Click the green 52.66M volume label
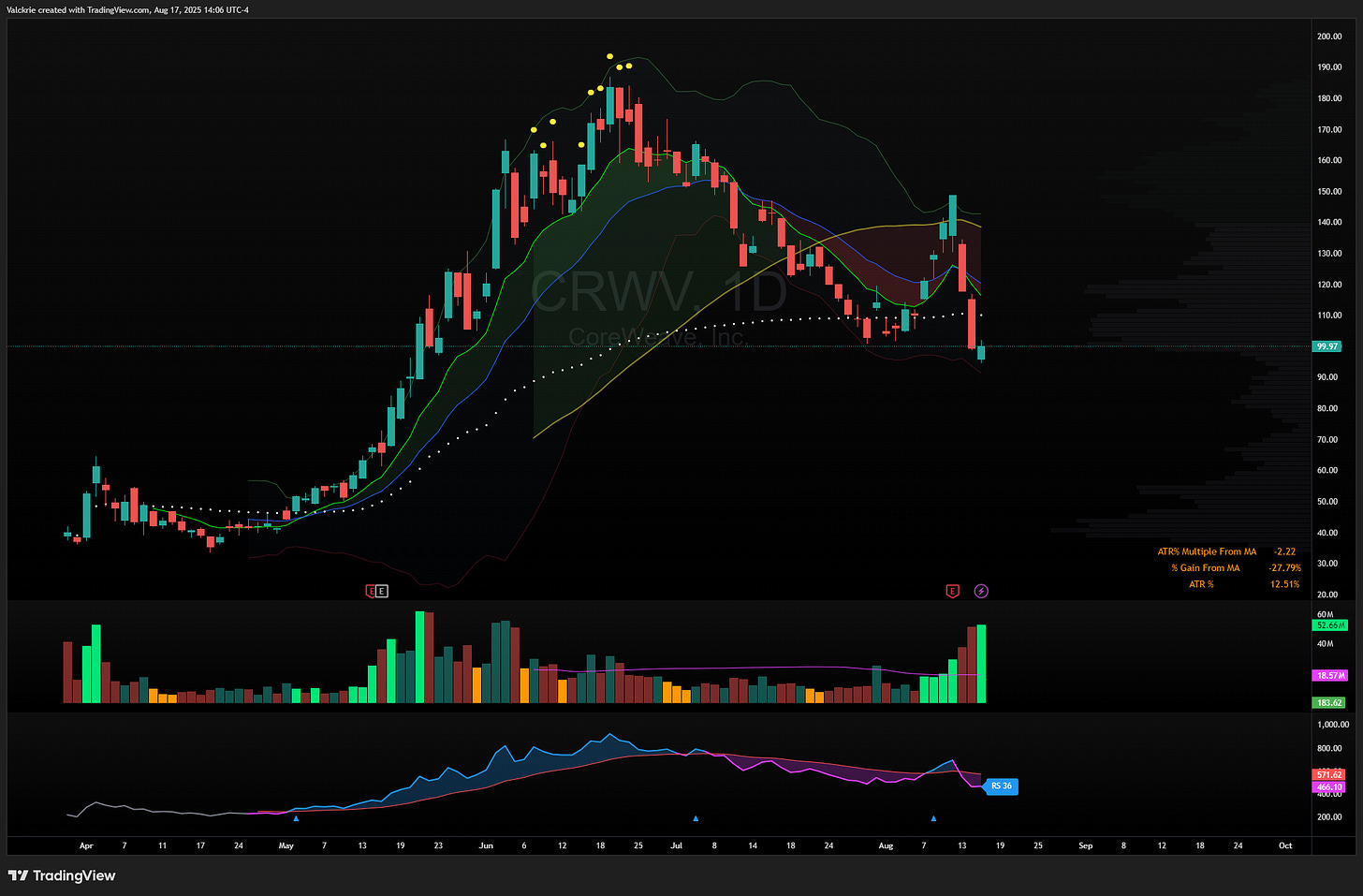Image resolution: width=1363 pixels, height=896 pixels. click(x=1330, y=624)
